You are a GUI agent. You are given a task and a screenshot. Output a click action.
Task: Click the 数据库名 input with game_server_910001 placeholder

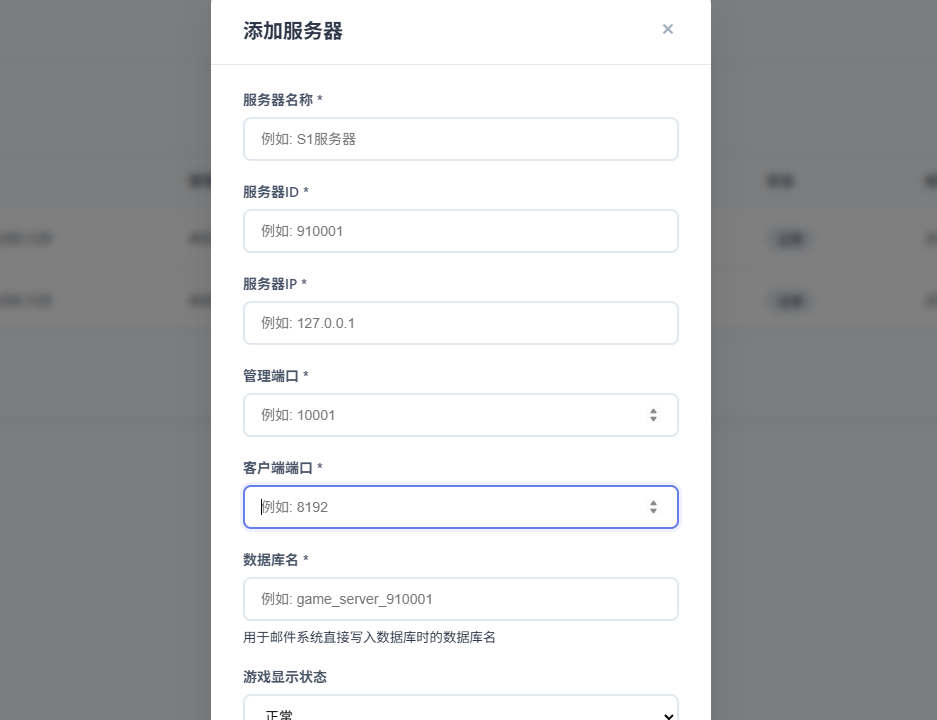(460, 599)
